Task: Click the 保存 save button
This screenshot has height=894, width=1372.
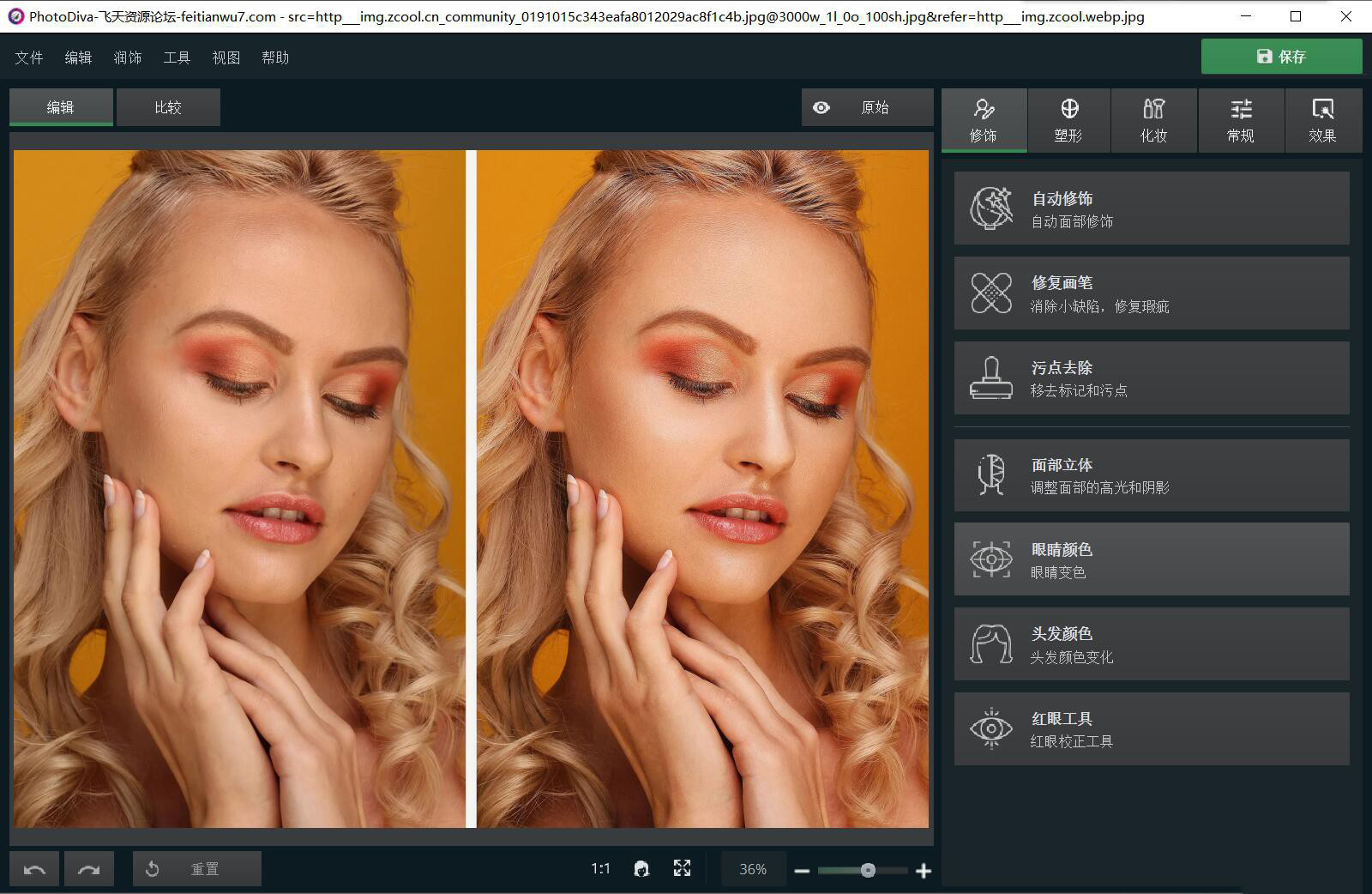Action: tap(1281, 56)
